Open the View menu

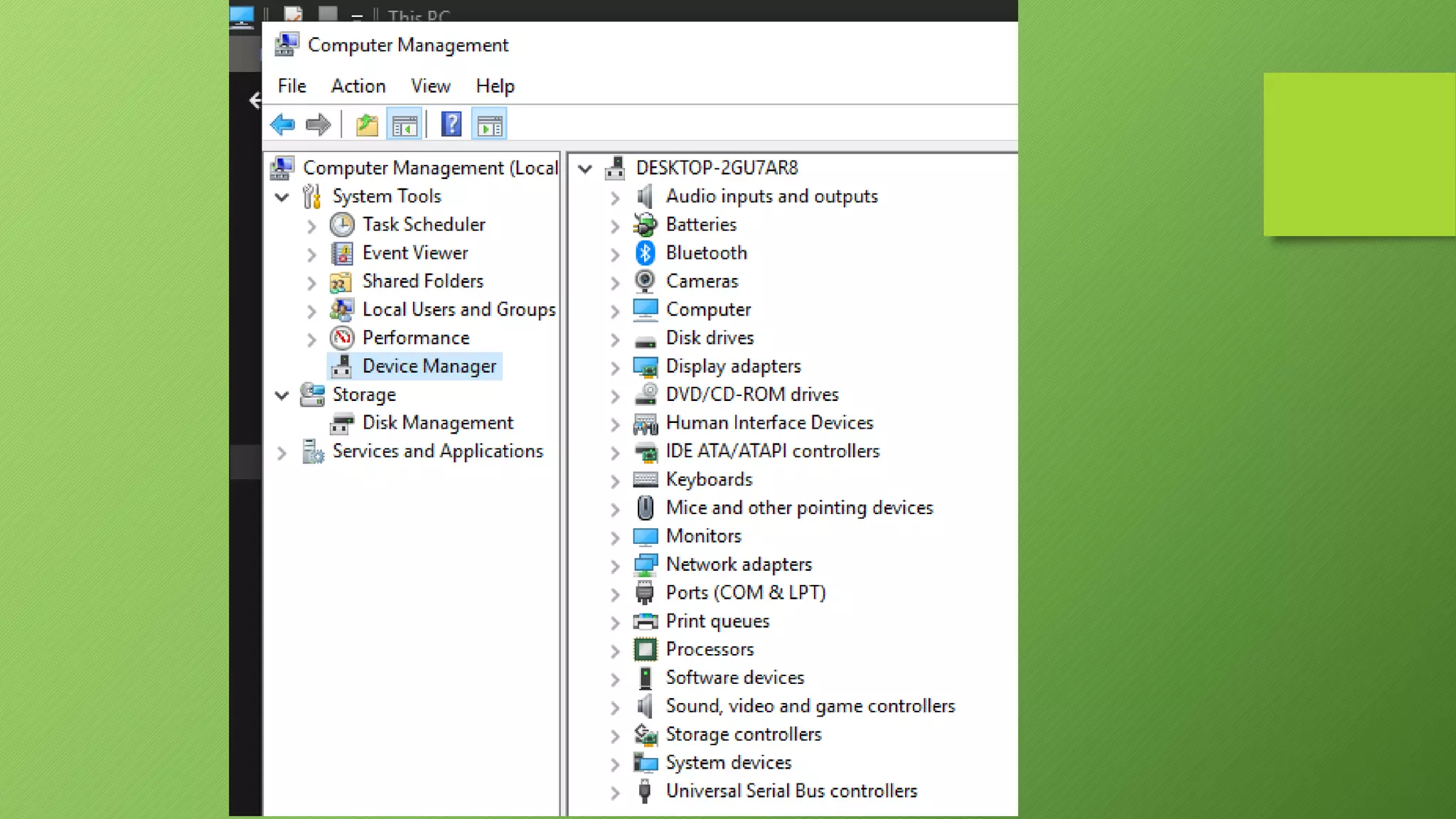pos(430,86)
